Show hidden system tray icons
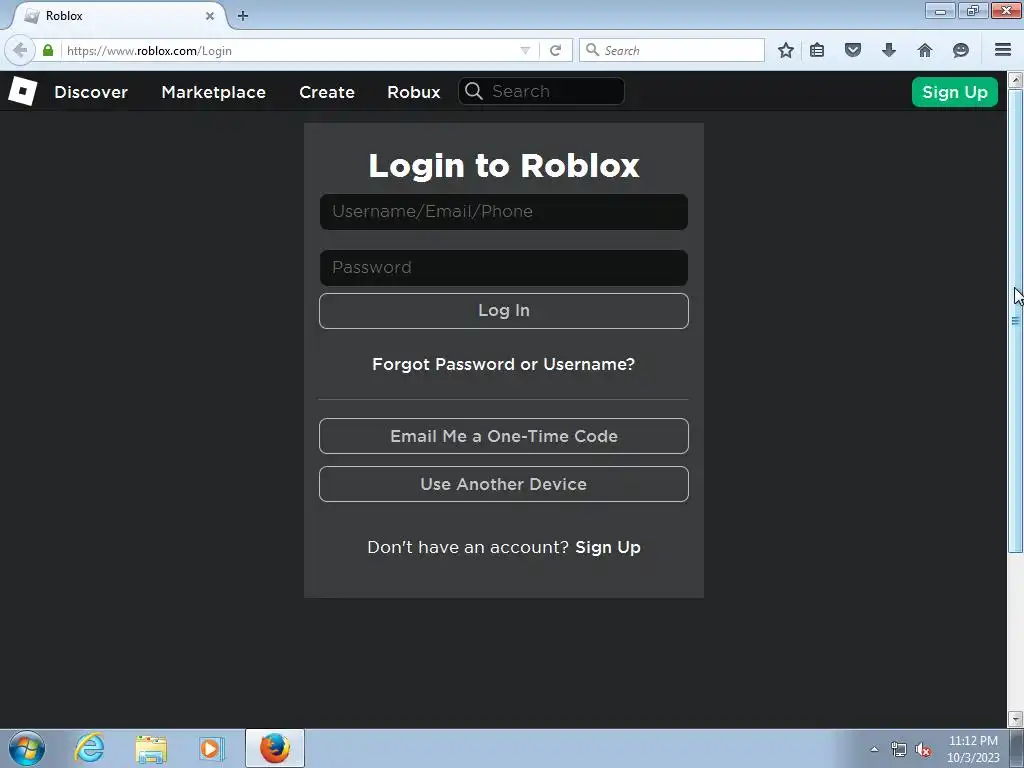This screenshot has width=1024, height=768. point(874,749)
